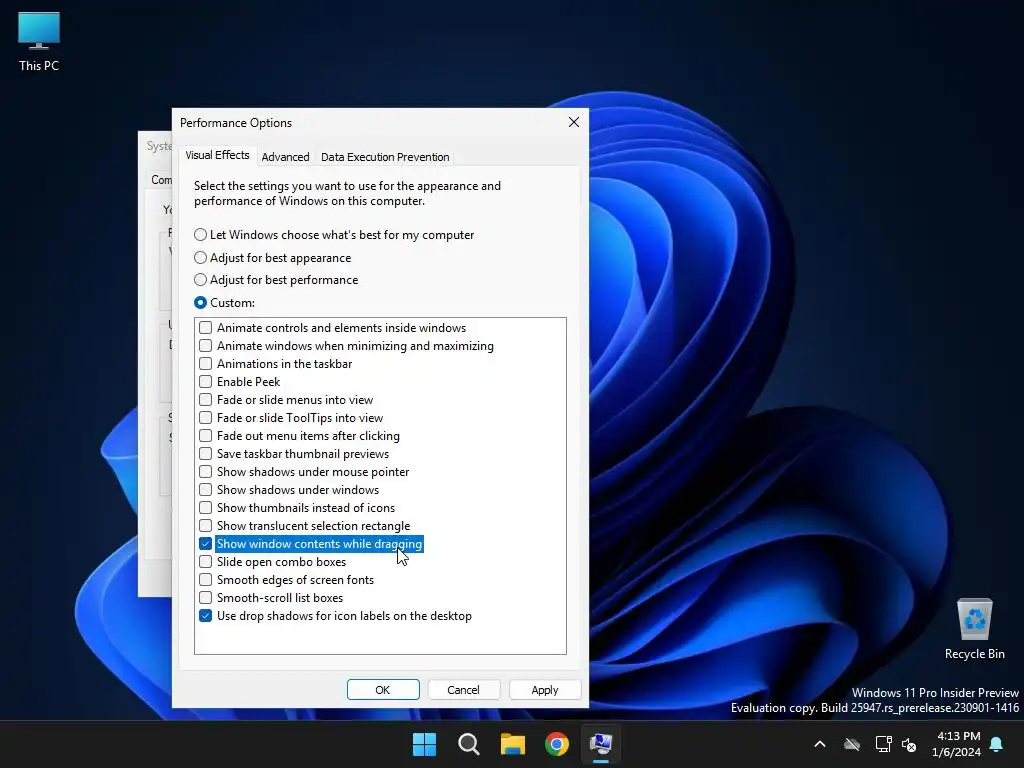This screenshot has width=1024, height=768.
Task: Check Smooth edges of screen fonts
Action: [205, 579]
